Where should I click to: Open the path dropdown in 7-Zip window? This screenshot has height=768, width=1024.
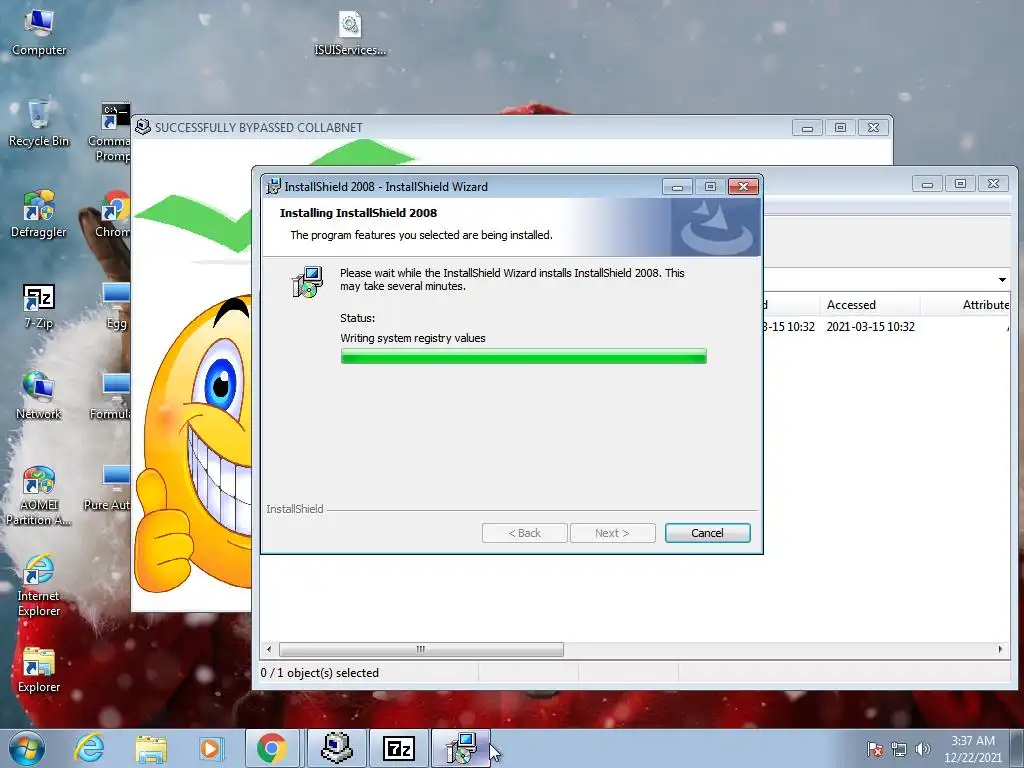coord(1002,280)
